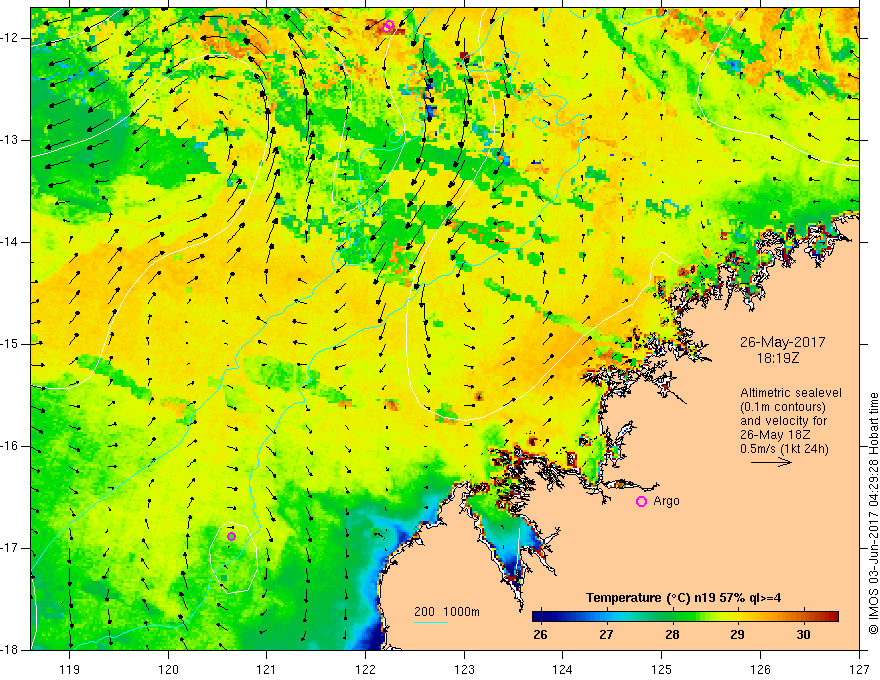Image resolution: width=880 pixels, height=680 pixels.
Task: Click the '(0.1m contours)' text
Action: (783, 407)
